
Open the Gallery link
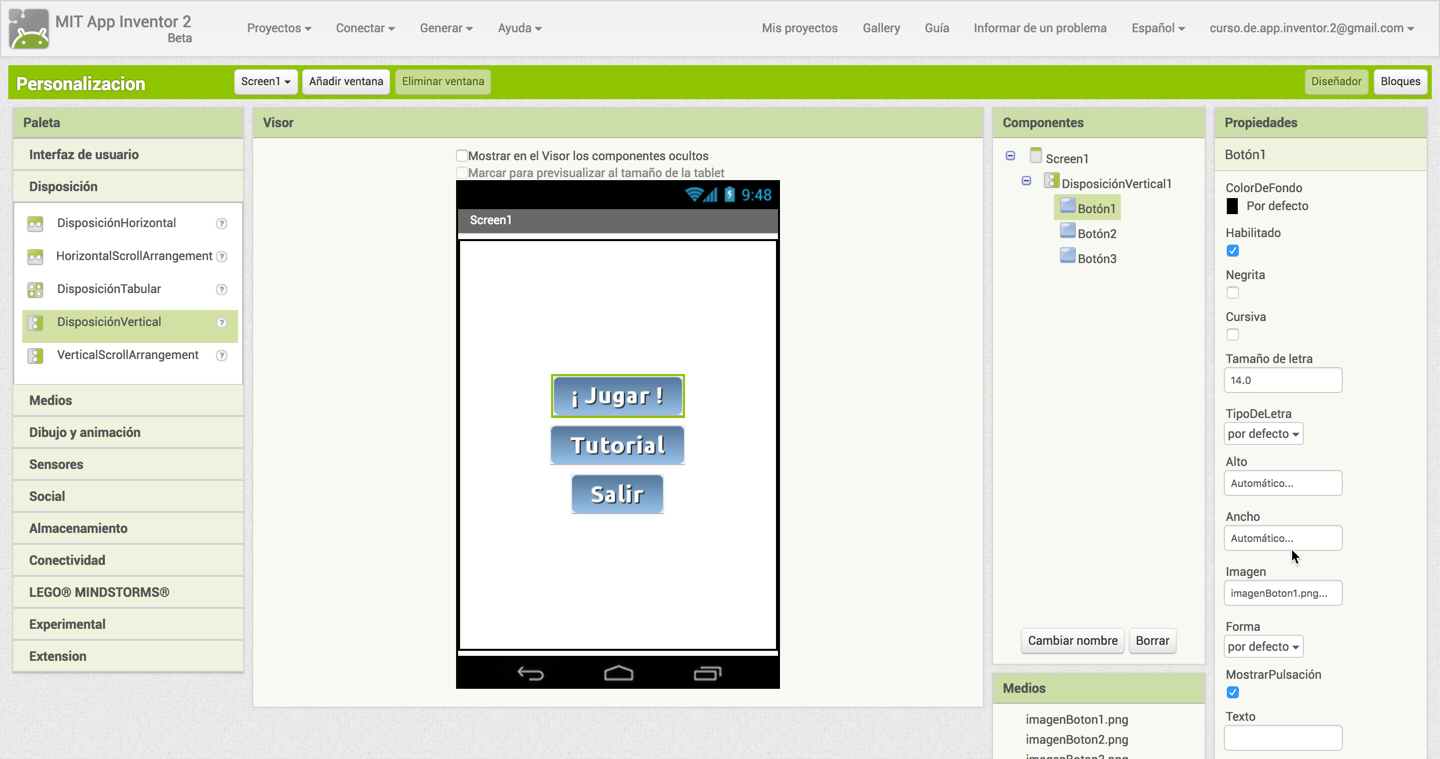pos(881,28)
